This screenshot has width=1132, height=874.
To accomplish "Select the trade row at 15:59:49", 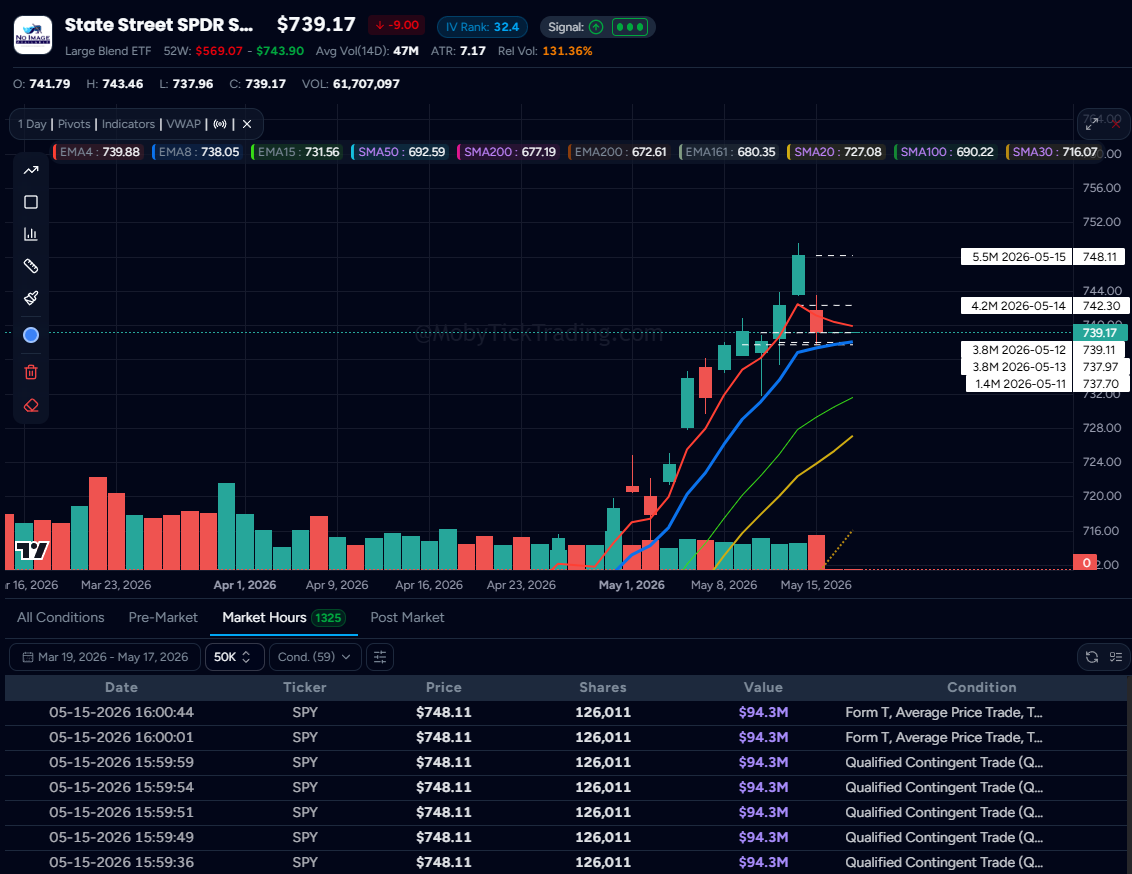I will (565, 837).
